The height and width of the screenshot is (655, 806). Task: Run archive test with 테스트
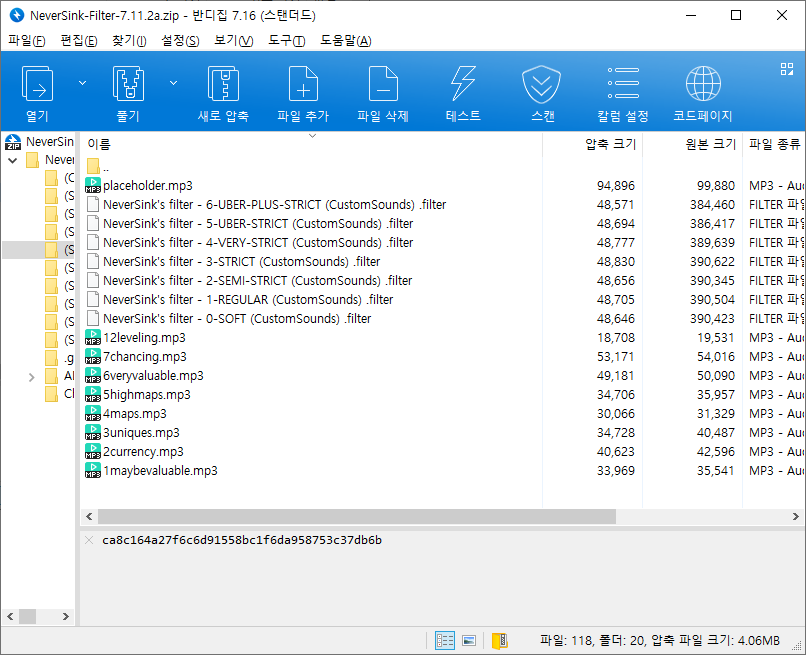tap(463, 93)
